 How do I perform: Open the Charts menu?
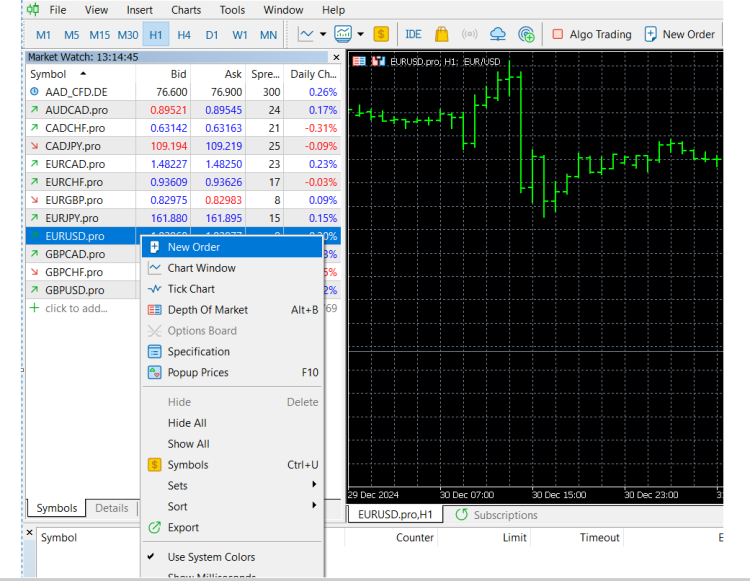pos(186,10)
